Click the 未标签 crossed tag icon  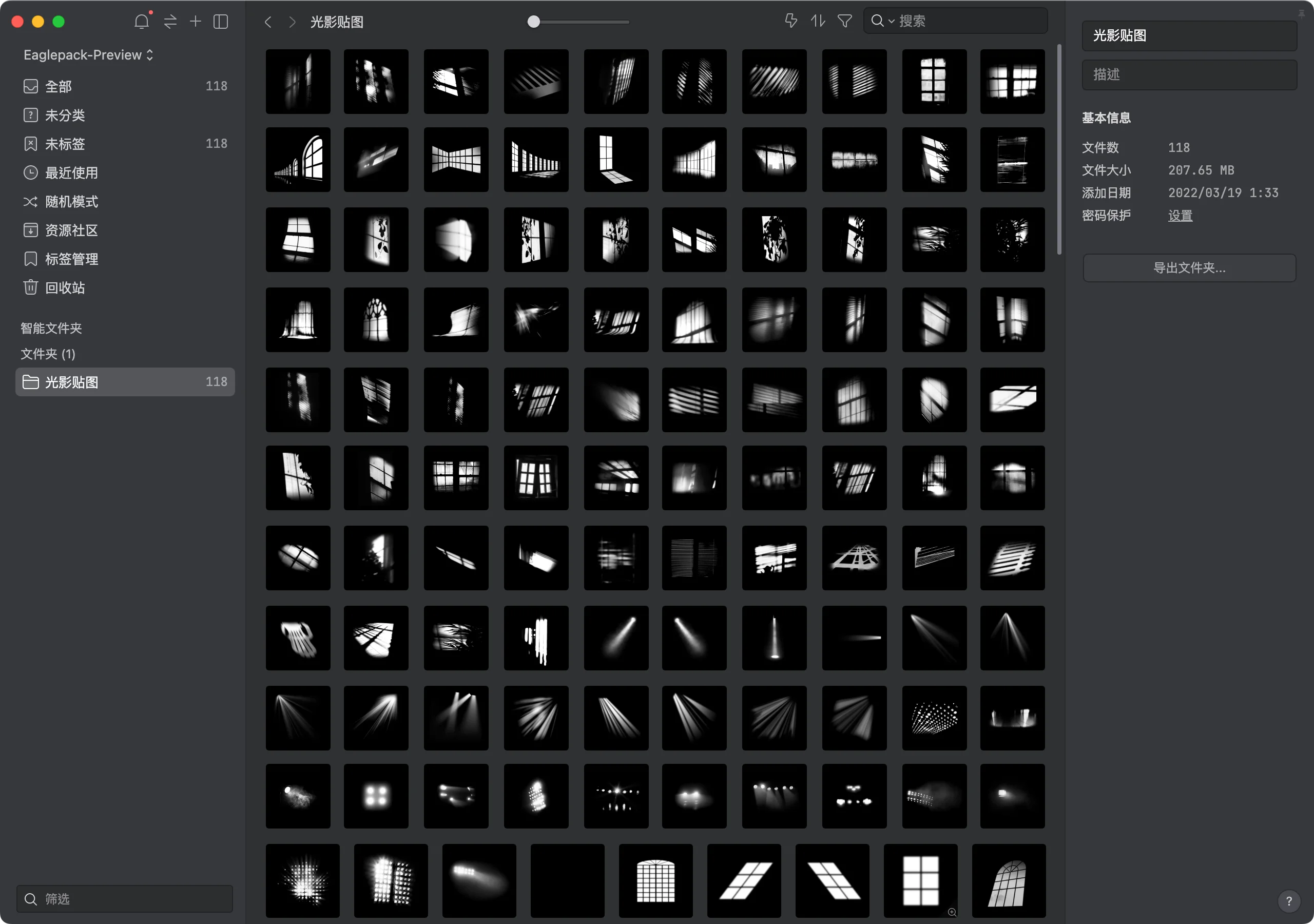(x=30, y=144)
